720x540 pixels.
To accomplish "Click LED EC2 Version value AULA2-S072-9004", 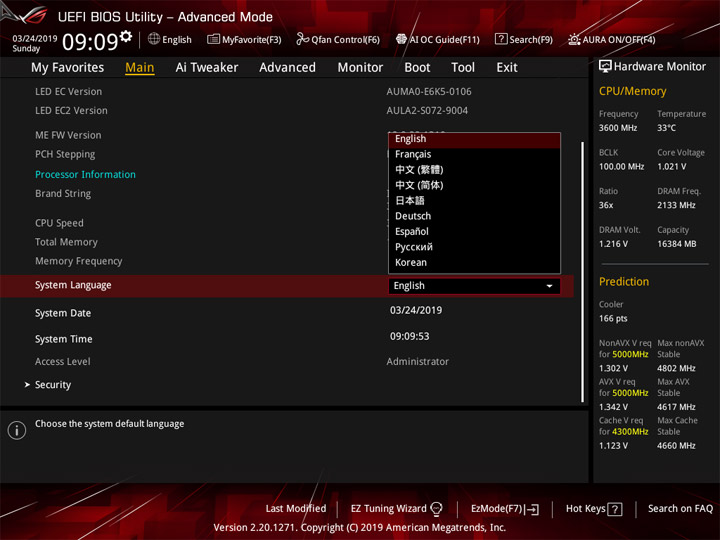I will pos(427,111).
